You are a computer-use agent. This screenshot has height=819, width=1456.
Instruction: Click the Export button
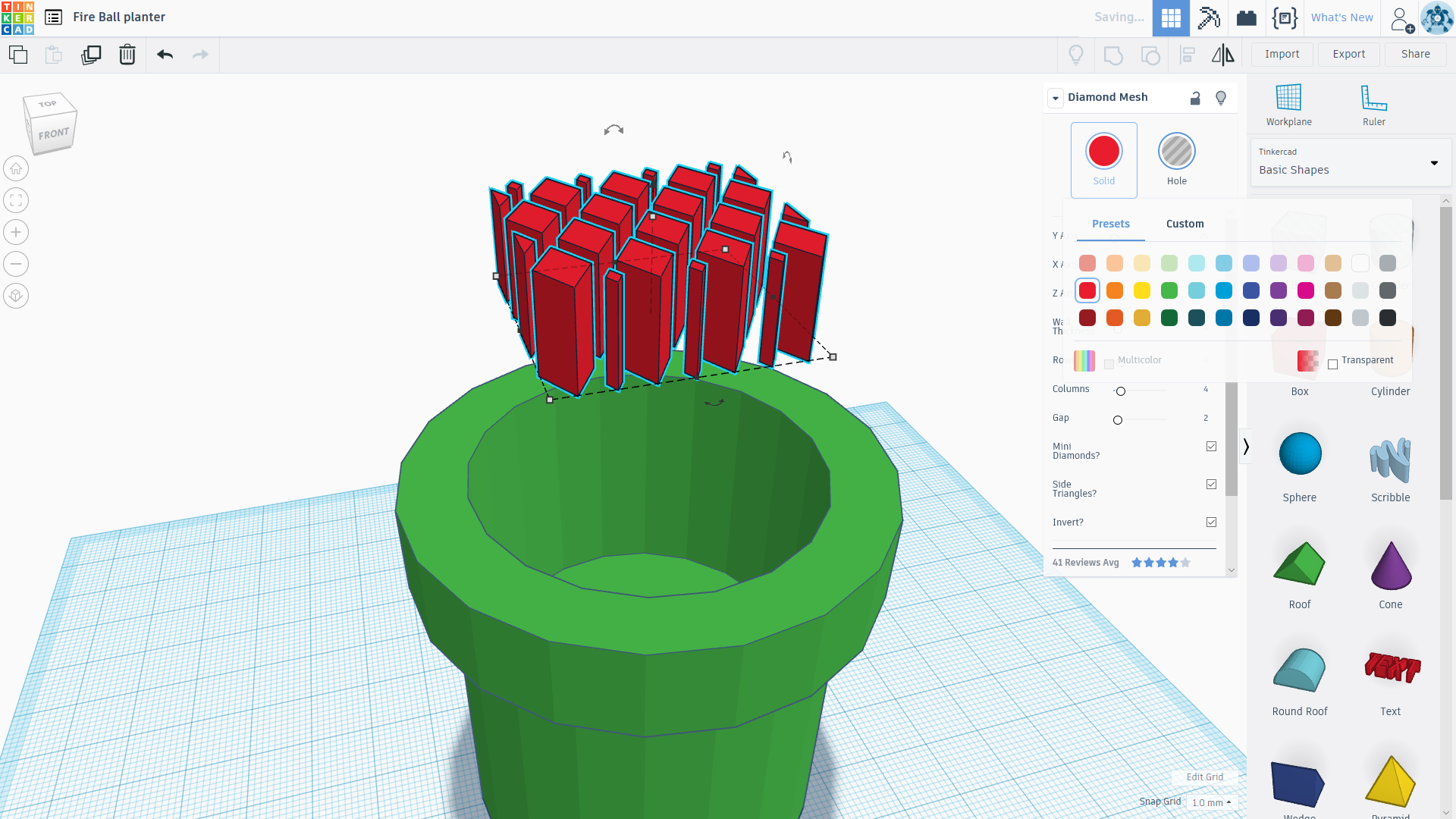[1348, 55]
